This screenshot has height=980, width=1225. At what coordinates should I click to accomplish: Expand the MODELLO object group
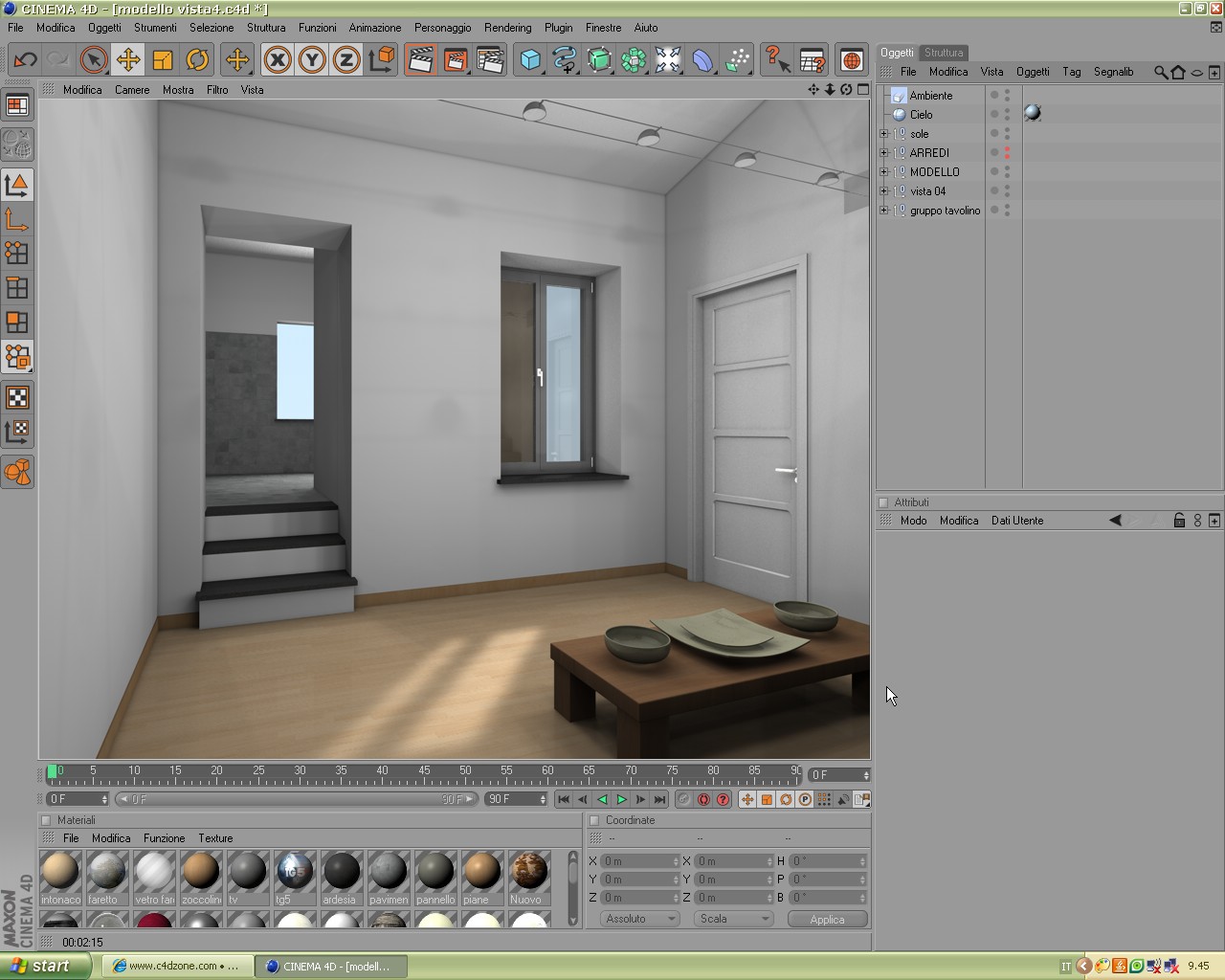click(884, 172)
